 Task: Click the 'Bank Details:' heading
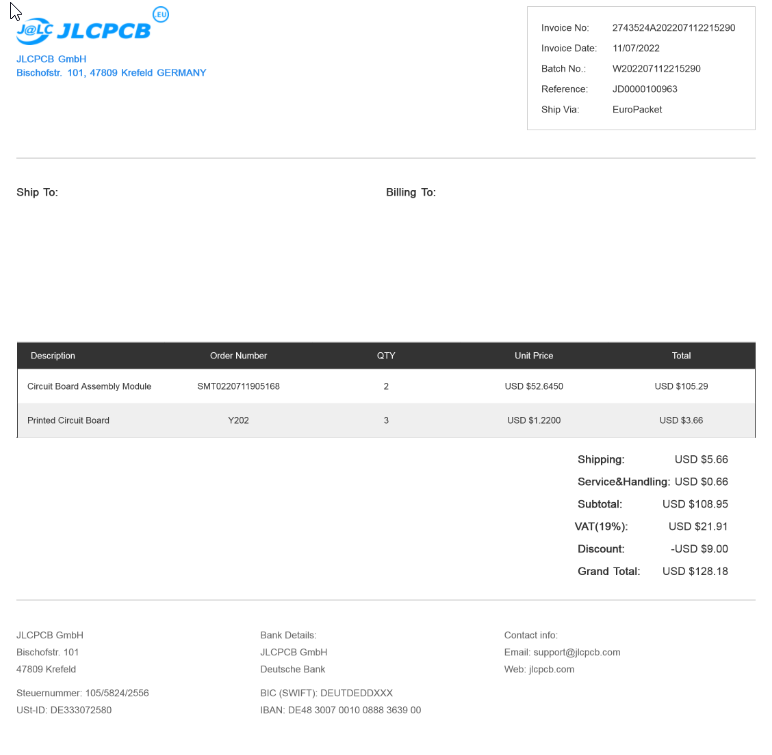pyautogui.click(x=288, y=635)
